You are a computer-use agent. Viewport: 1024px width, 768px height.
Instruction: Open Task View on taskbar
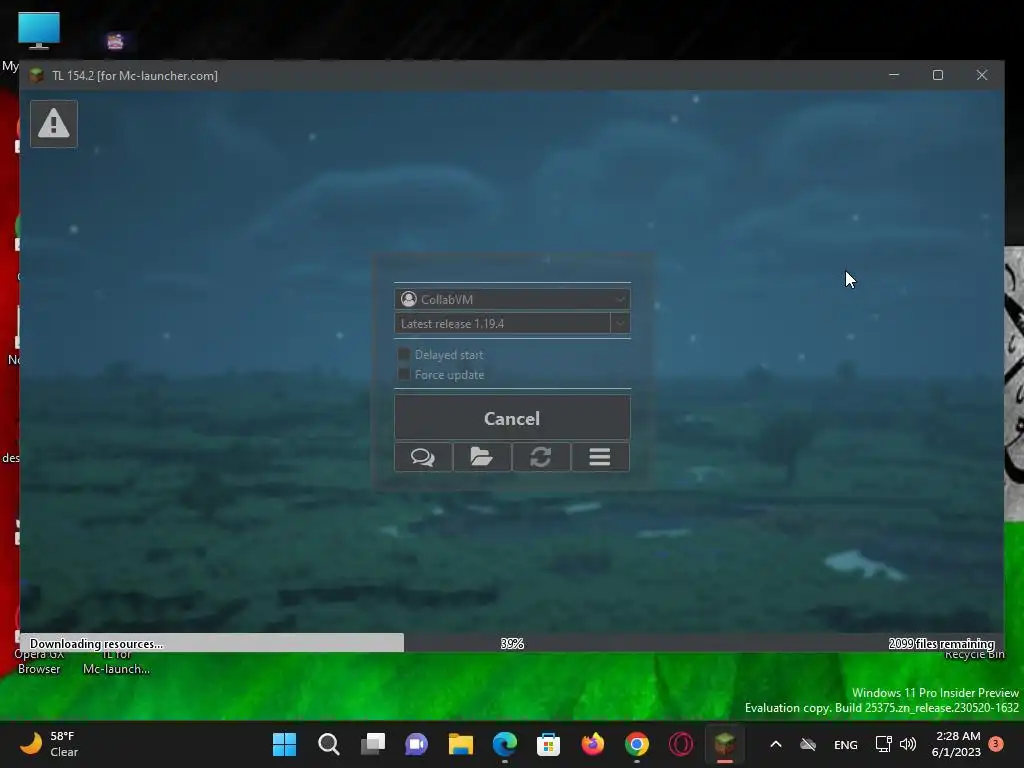[373, 744]
